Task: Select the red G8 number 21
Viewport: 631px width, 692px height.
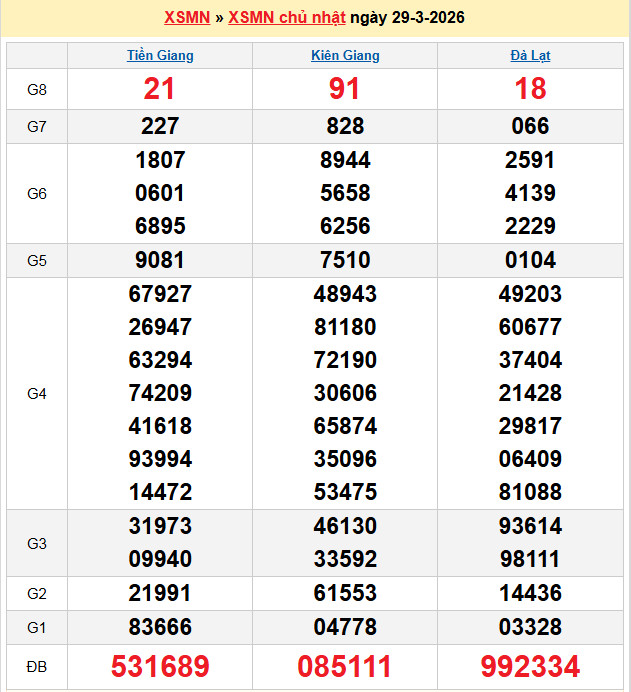Action: pos(160,89)
